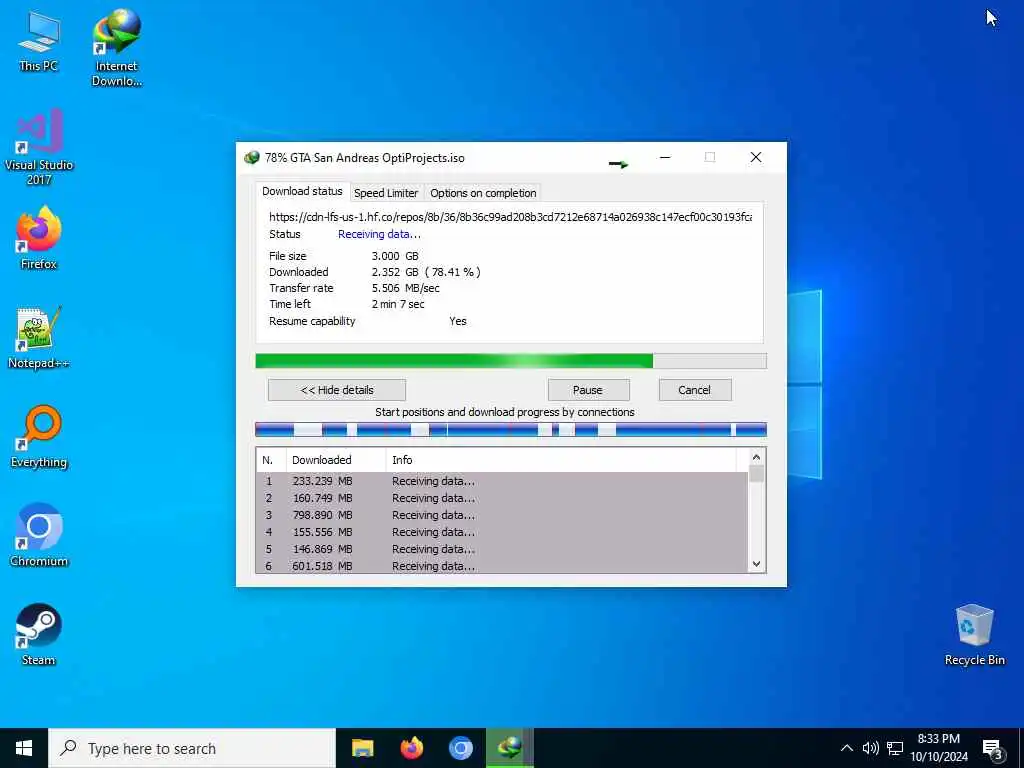Viewport: 1024px width, 768px height.
Task: Click Receiving data status text
Action: tap(379, 234)
